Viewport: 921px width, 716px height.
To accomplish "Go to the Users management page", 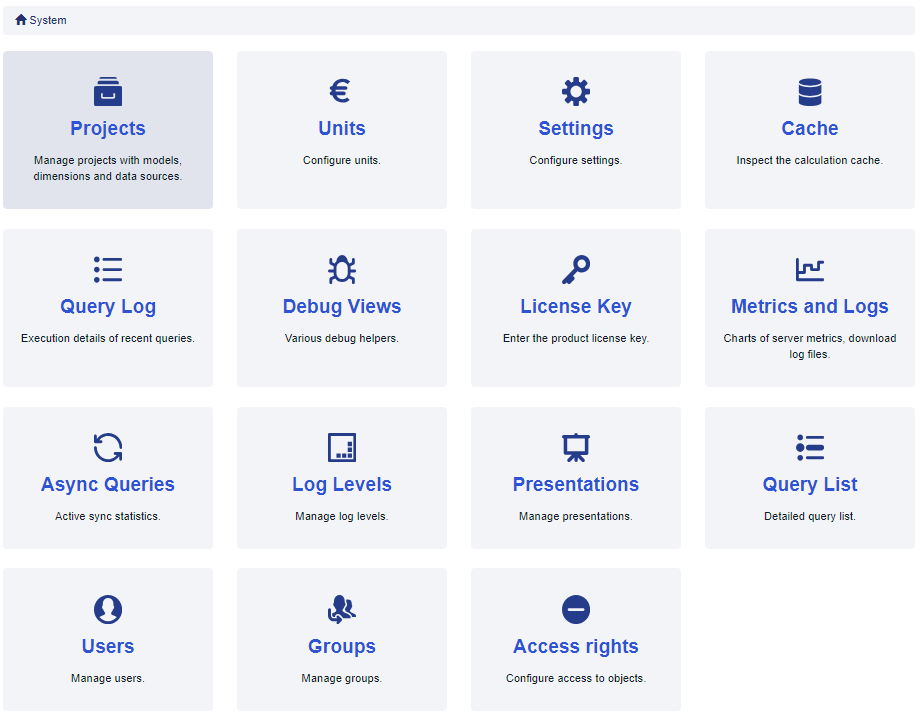I will click(x=108, y=647).
